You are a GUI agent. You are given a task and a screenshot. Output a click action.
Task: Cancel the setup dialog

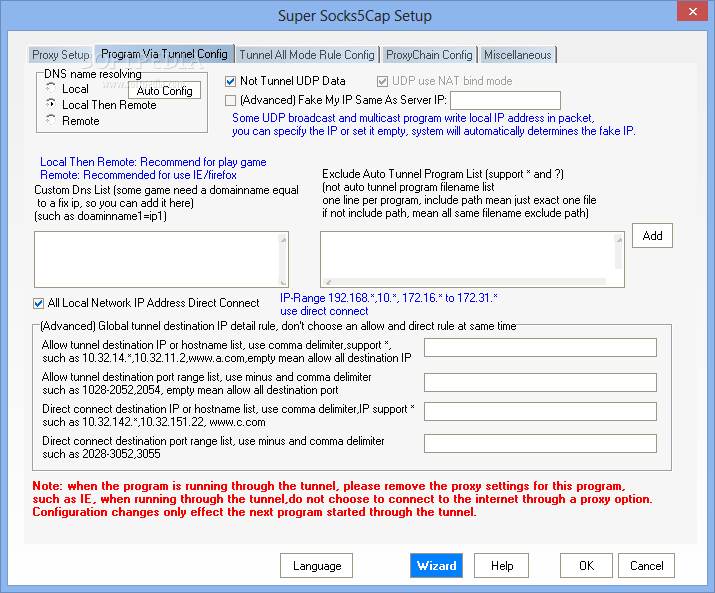pyautogui.click(x=647, y=566)
